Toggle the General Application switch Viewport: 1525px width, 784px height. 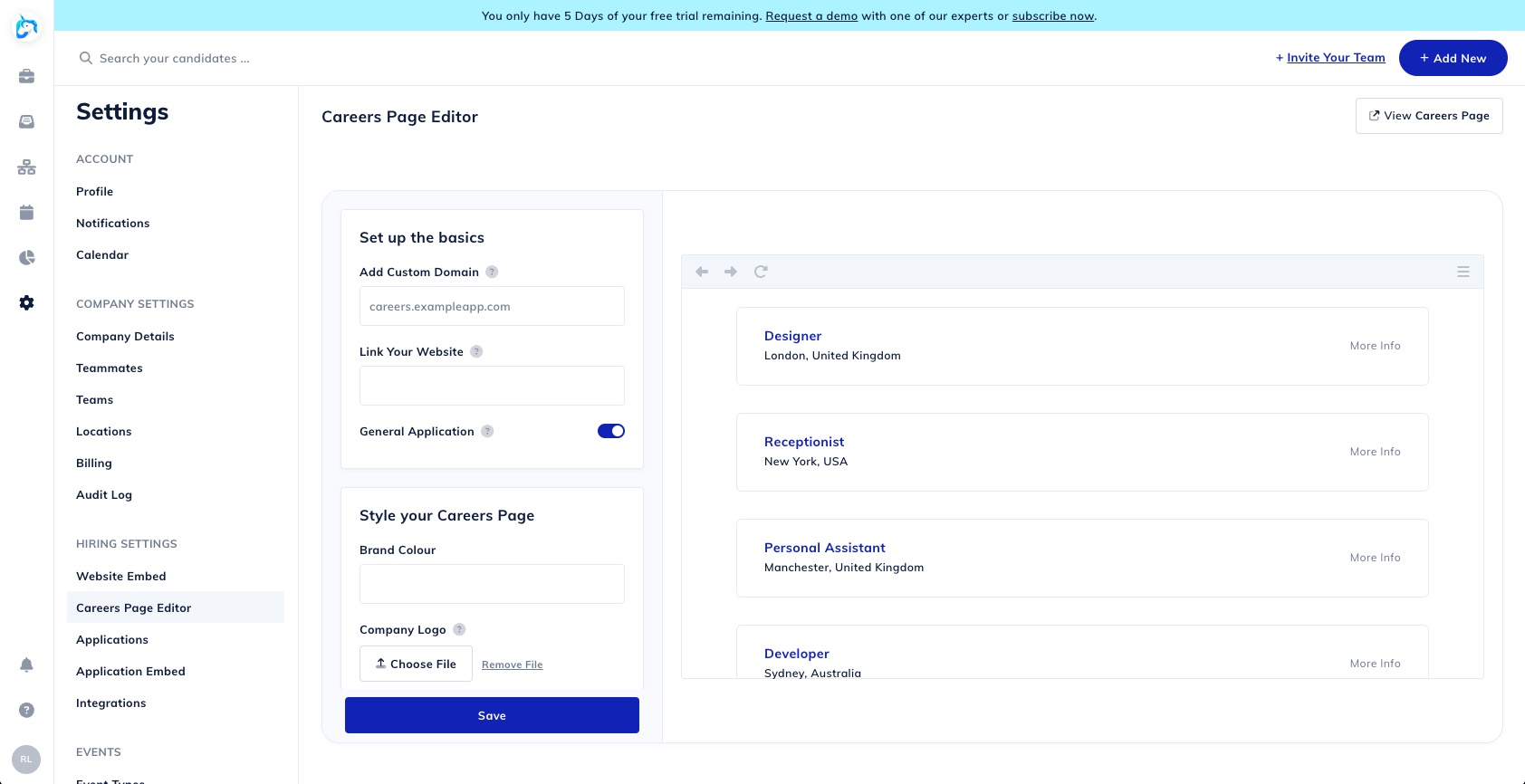click(x=610, y=431)
